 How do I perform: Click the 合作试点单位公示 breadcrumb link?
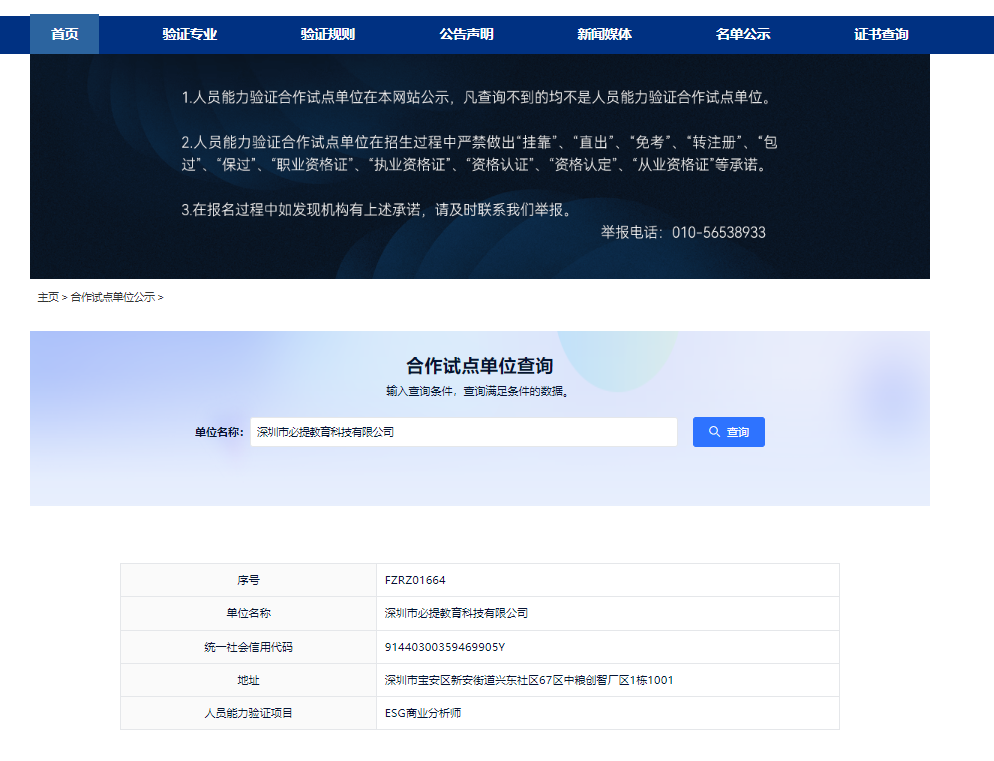115,297
